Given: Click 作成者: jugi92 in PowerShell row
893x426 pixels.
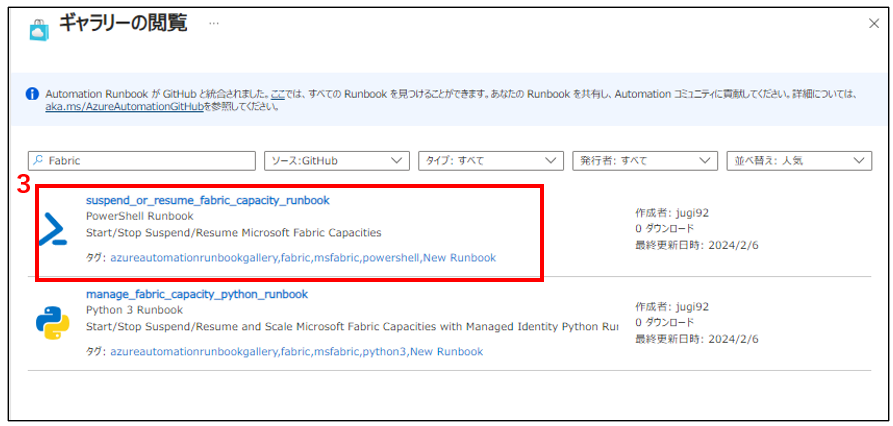Looking at the screenshot, I should [672, 214].
